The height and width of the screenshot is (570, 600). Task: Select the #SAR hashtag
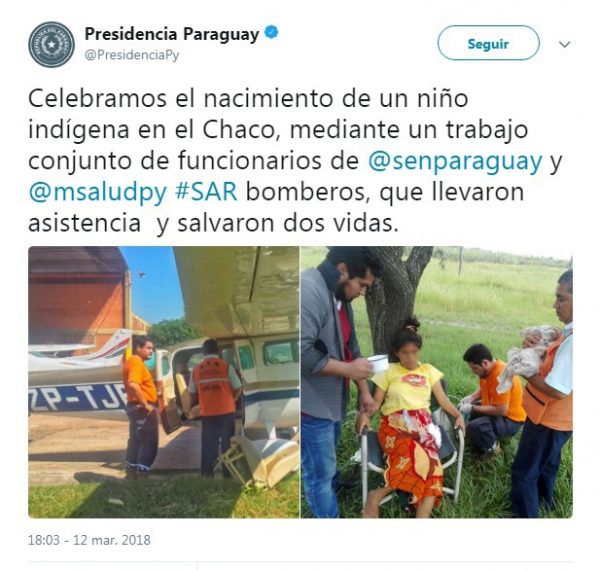pyautogui.click(x=206, y=192)
